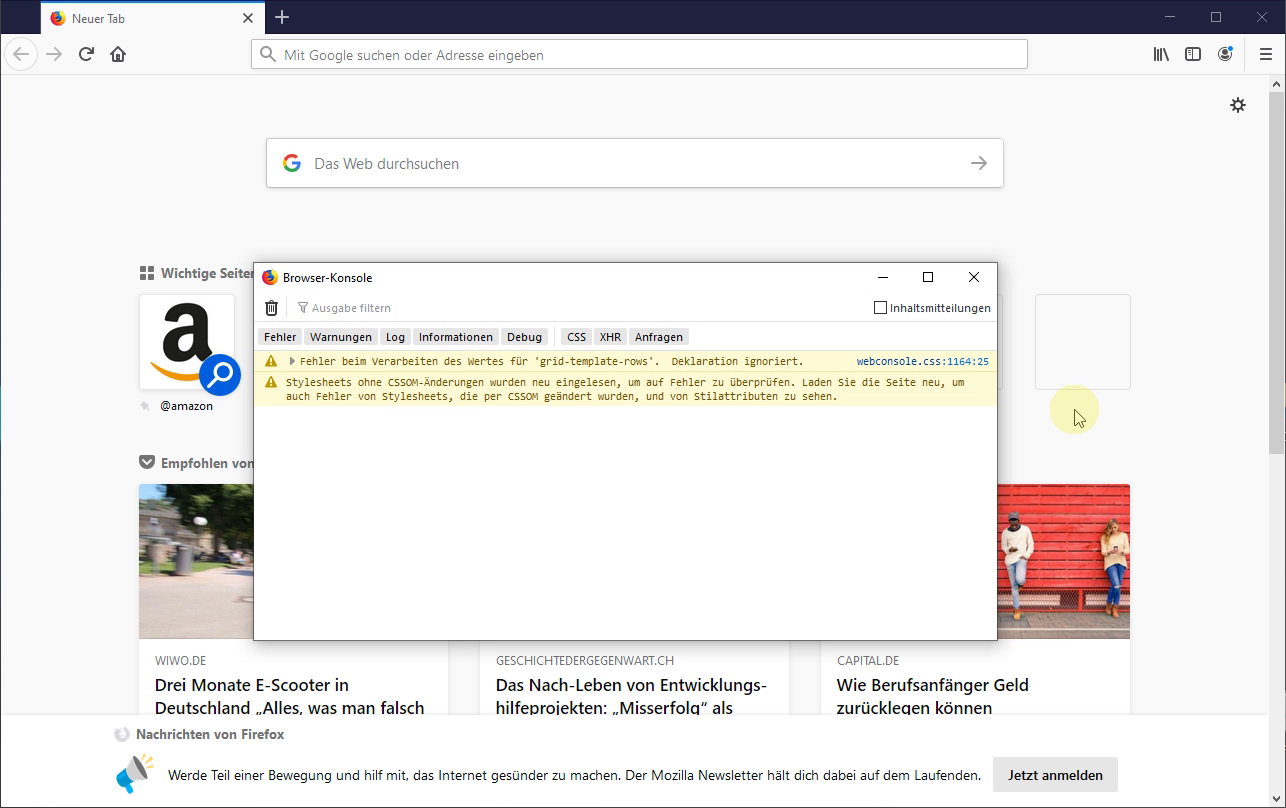Click the grid icon next to Wichtige Seiten
The width and height of the screenshot is (1286, 808).
point(147,273)
